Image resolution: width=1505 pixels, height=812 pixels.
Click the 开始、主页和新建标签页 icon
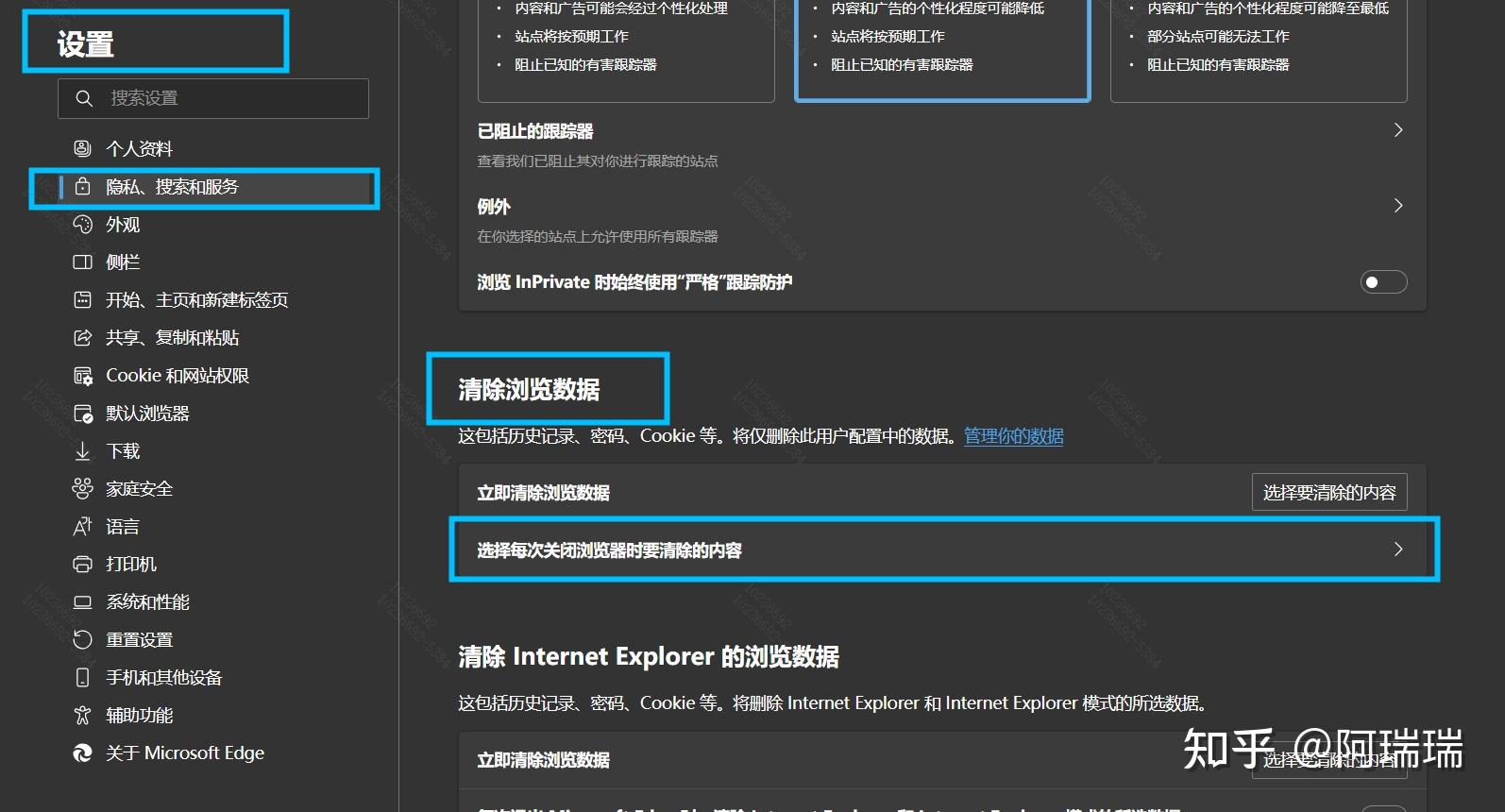pos(83,299)
